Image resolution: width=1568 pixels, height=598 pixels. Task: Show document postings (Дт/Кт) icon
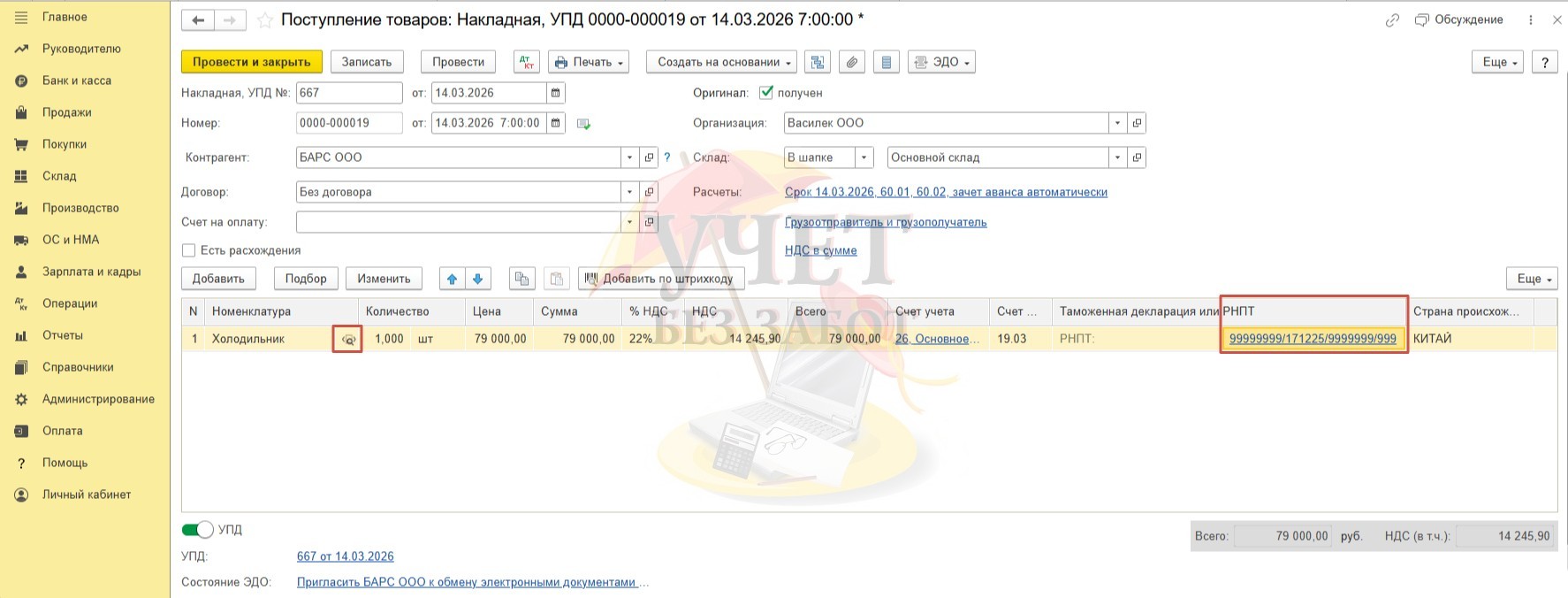527,62
